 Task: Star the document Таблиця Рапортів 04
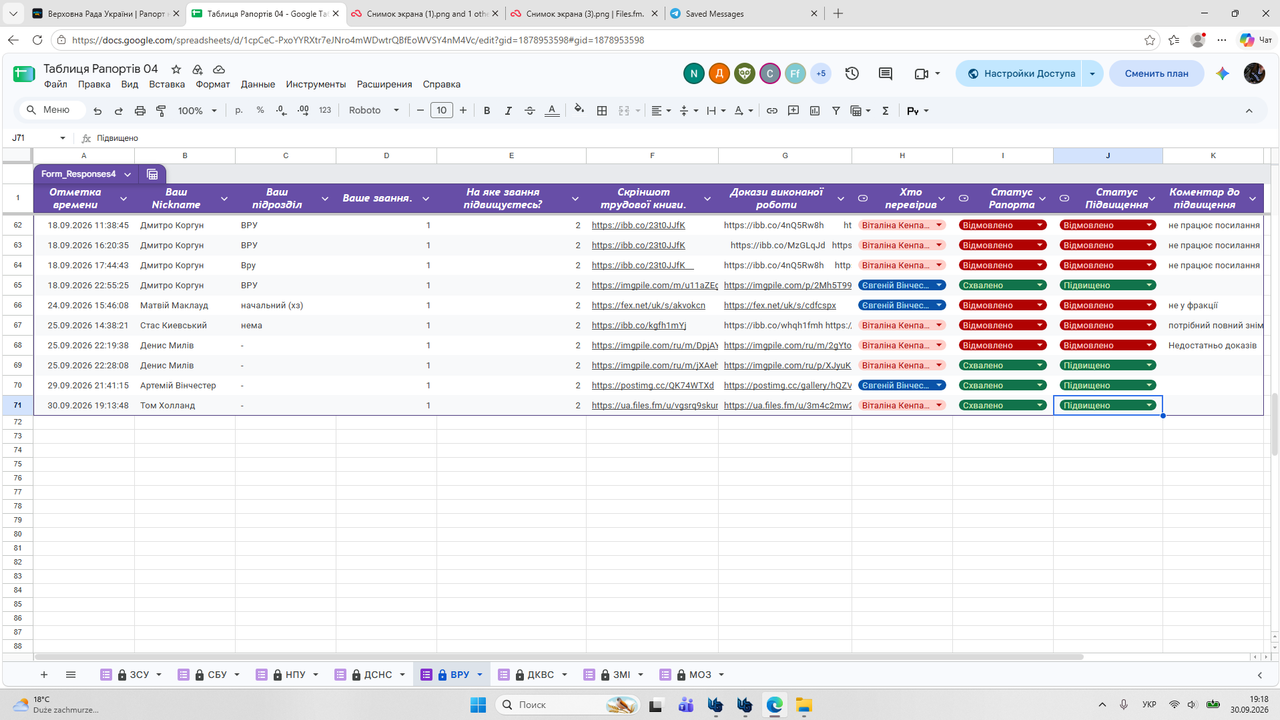click(176, 69)
